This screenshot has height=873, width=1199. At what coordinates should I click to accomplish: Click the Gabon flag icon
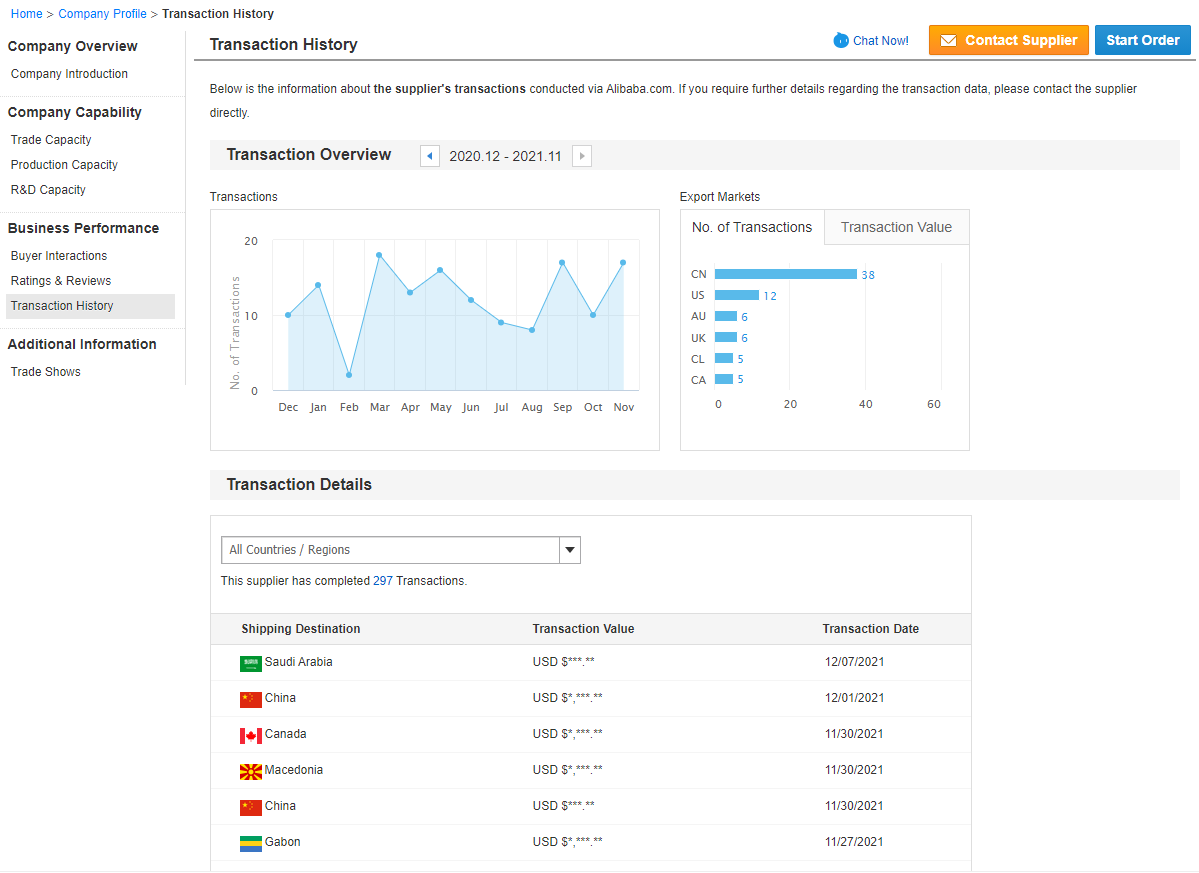251,843
